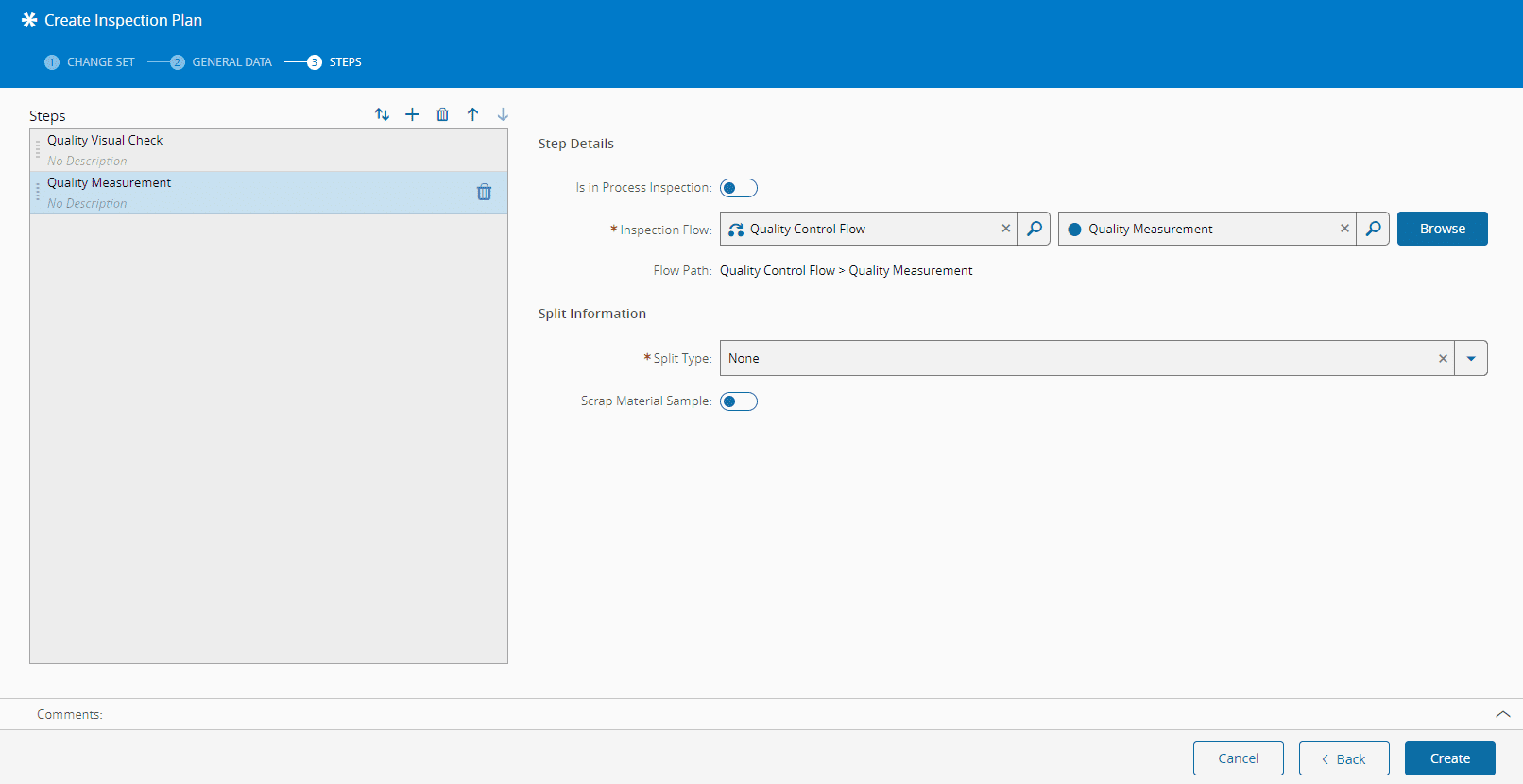Image resolution: width=1523 pixels, height=784 pixels.
Task: Open search for Quality Measurement flow step
Action: (1373, 229)
